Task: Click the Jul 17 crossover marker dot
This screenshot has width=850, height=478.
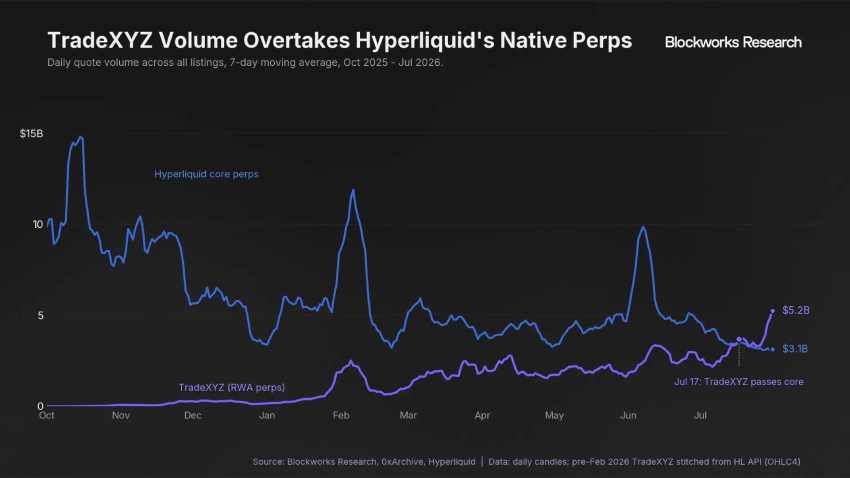Action: [x=739, y=339]
